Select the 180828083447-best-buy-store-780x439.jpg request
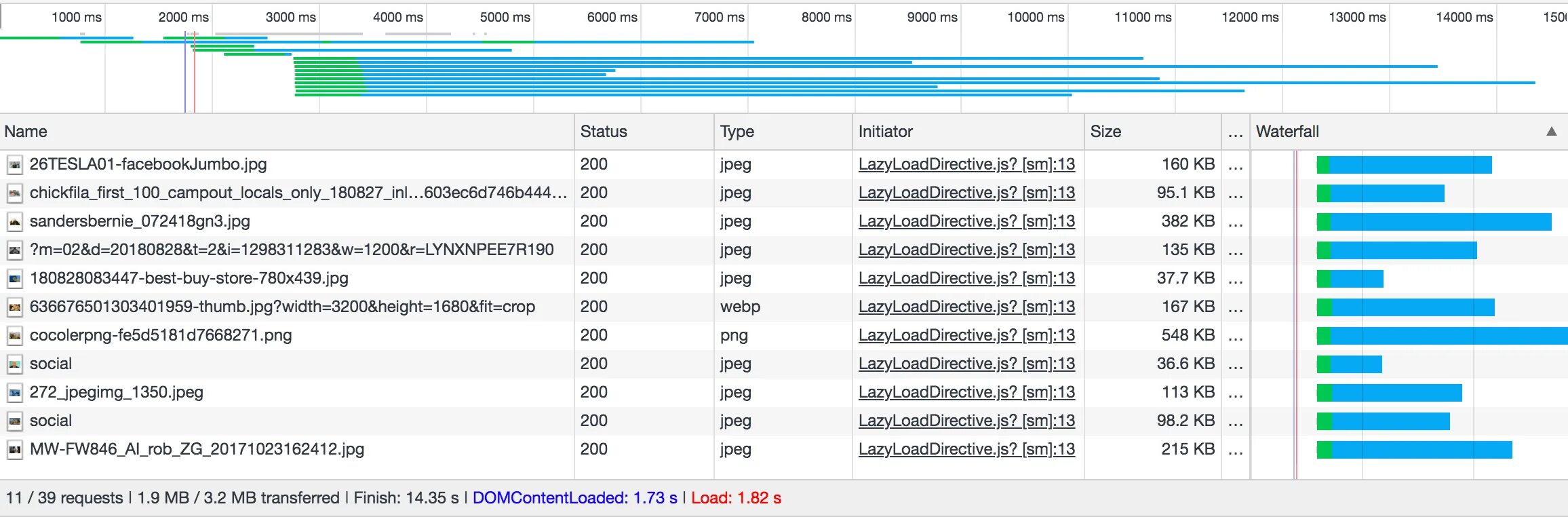 [x=189, y=278]
